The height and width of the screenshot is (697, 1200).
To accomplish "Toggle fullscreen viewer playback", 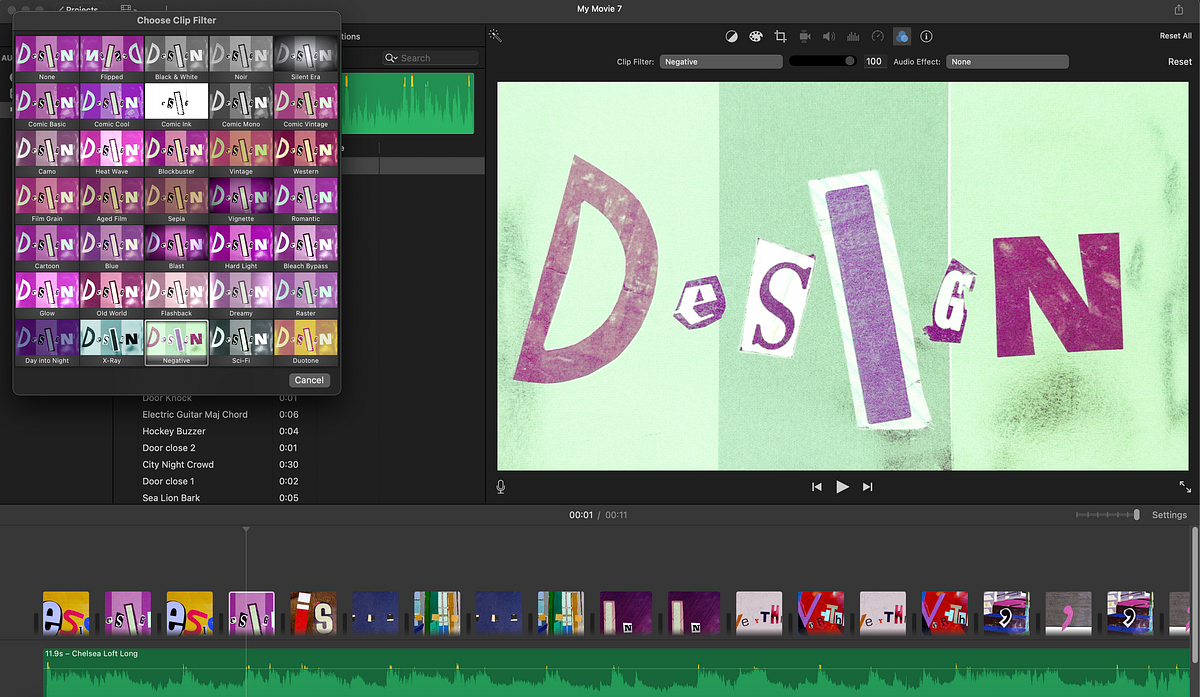I will point(1185,486).
